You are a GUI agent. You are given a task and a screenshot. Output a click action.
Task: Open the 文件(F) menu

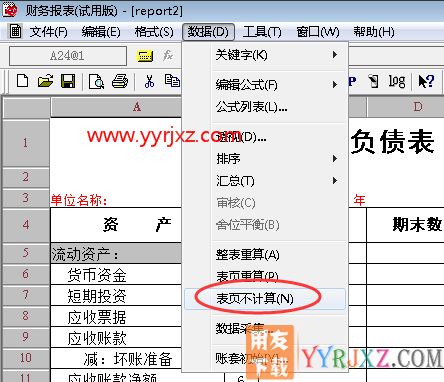point(48,32)
